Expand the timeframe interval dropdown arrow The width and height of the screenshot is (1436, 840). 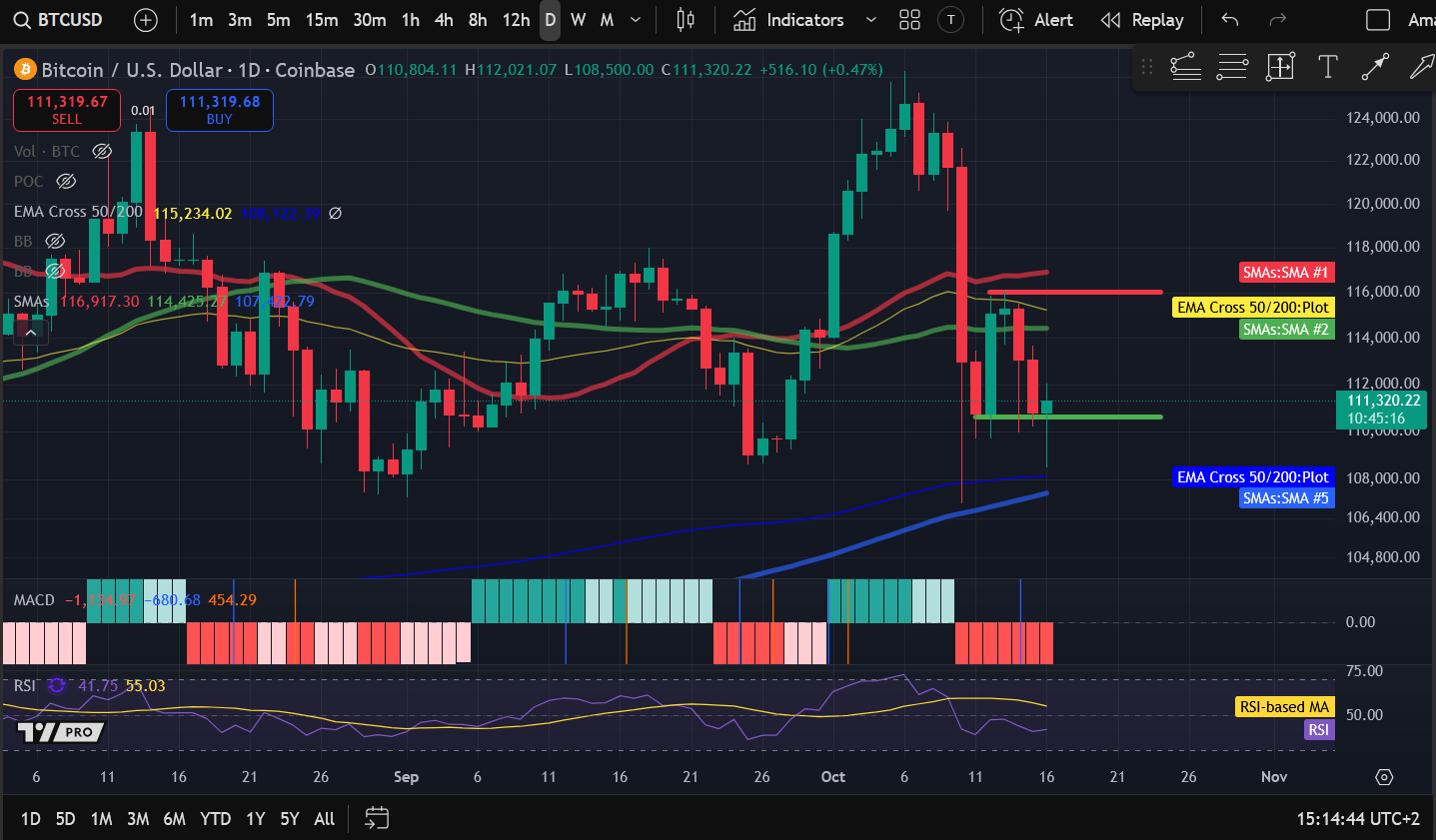click(x=636, y=20)
